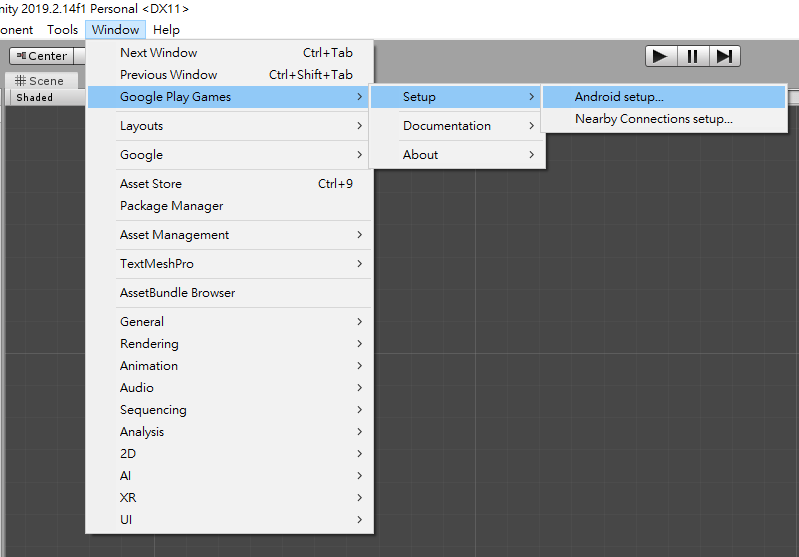Switch to the Scene tab

coord(40,81)
